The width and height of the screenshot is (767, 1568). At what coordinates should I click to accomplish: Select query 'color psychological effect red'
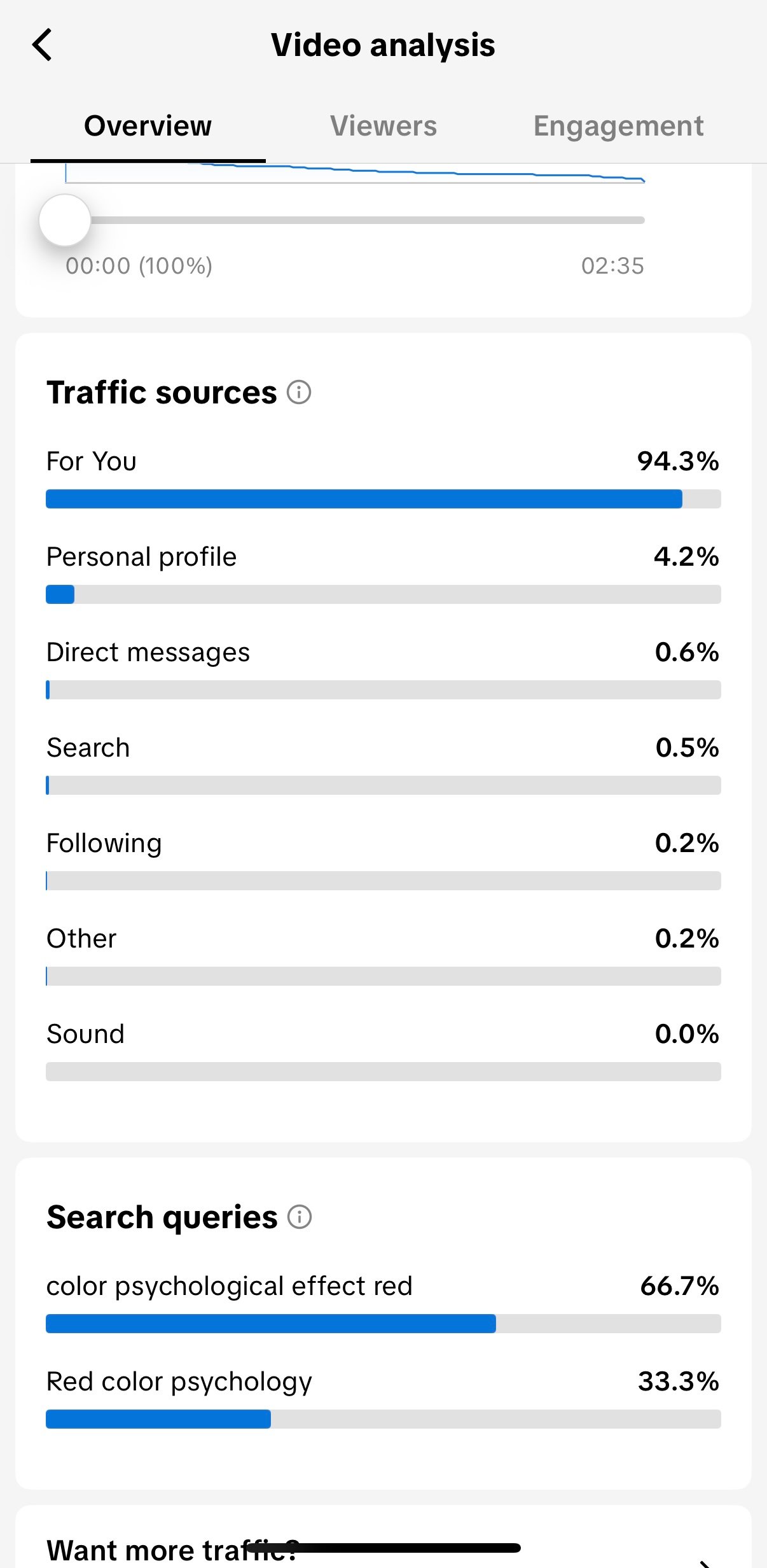230,1286
